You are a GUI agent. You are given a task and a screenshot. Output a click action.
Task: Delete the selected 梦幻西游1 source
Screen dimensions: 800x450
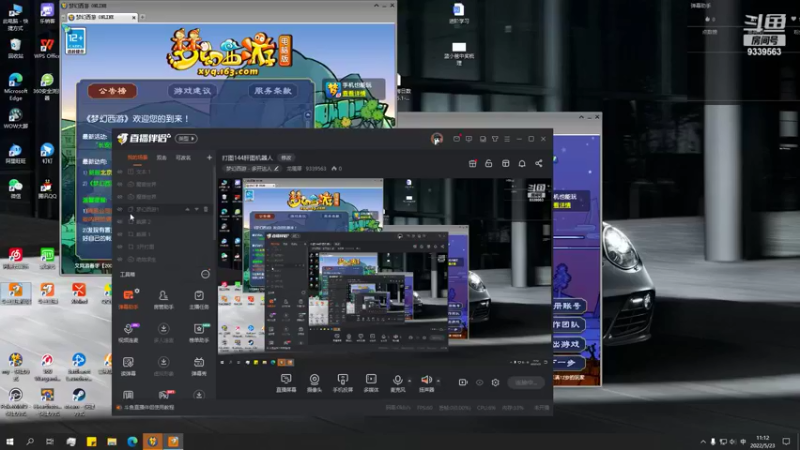(206, 209)
